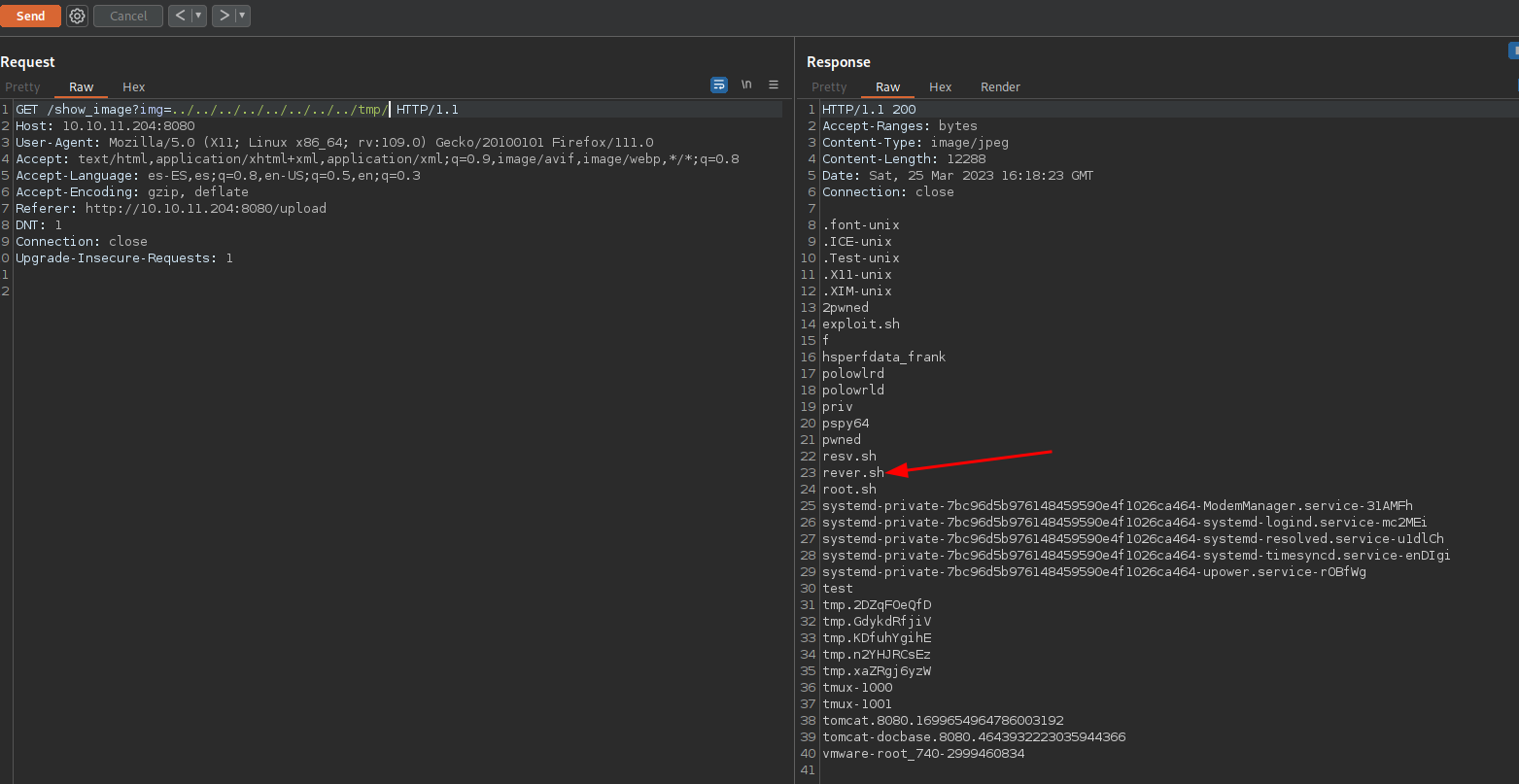Click the tmp.2DZqFOeQfD entry
The image size is (1519, 784).
pos(877,605)
